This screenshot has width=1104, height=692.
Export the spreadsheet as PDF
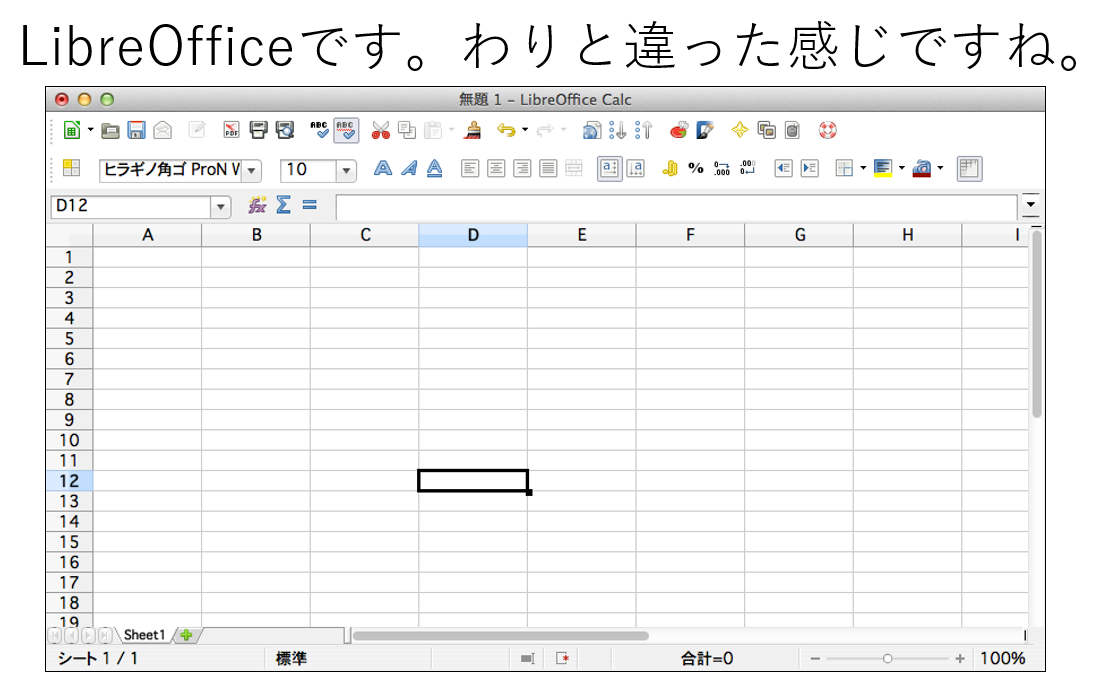click(231, 130)
